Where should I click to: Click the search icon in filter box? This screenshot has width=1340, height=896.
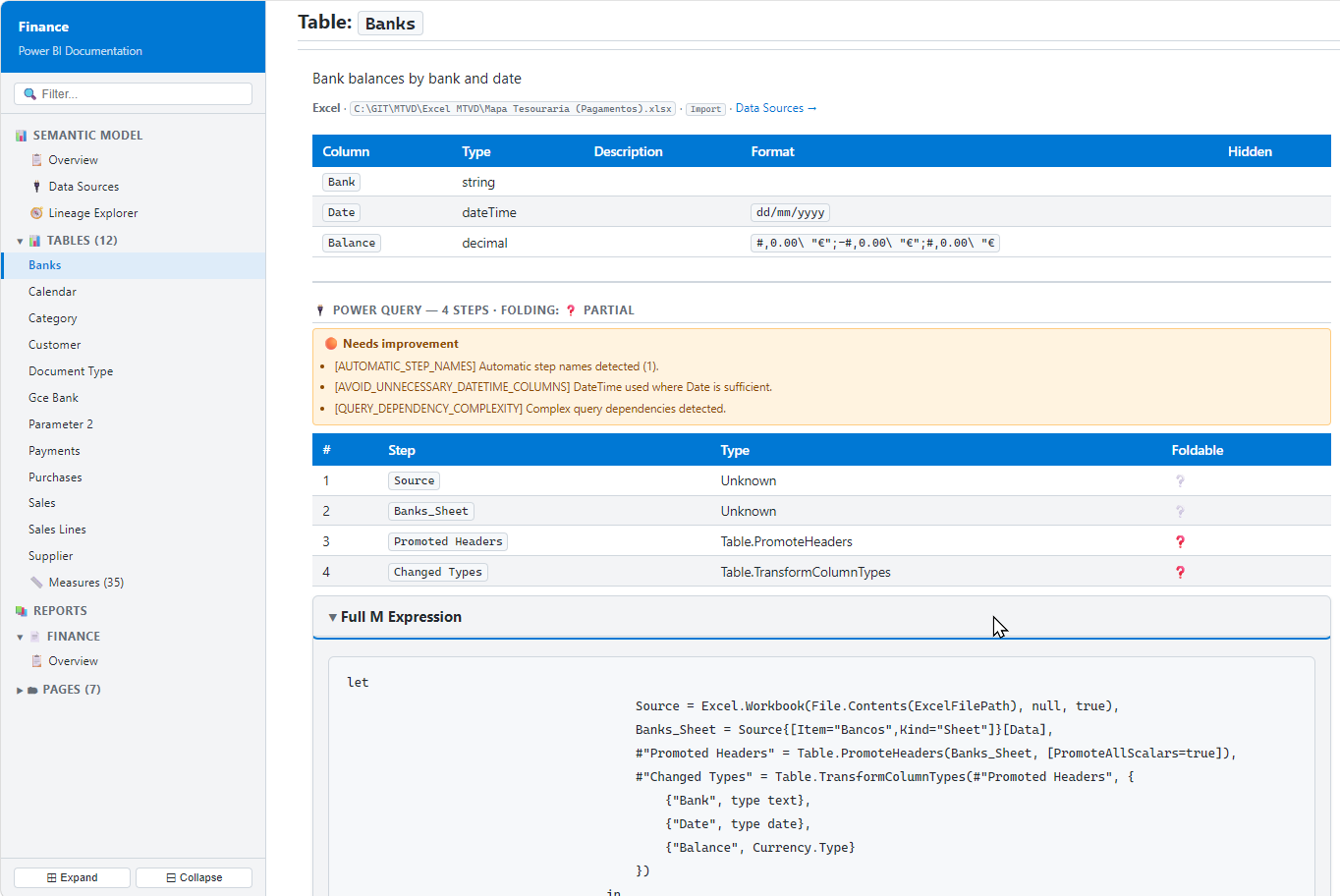[x=29, y=94]
